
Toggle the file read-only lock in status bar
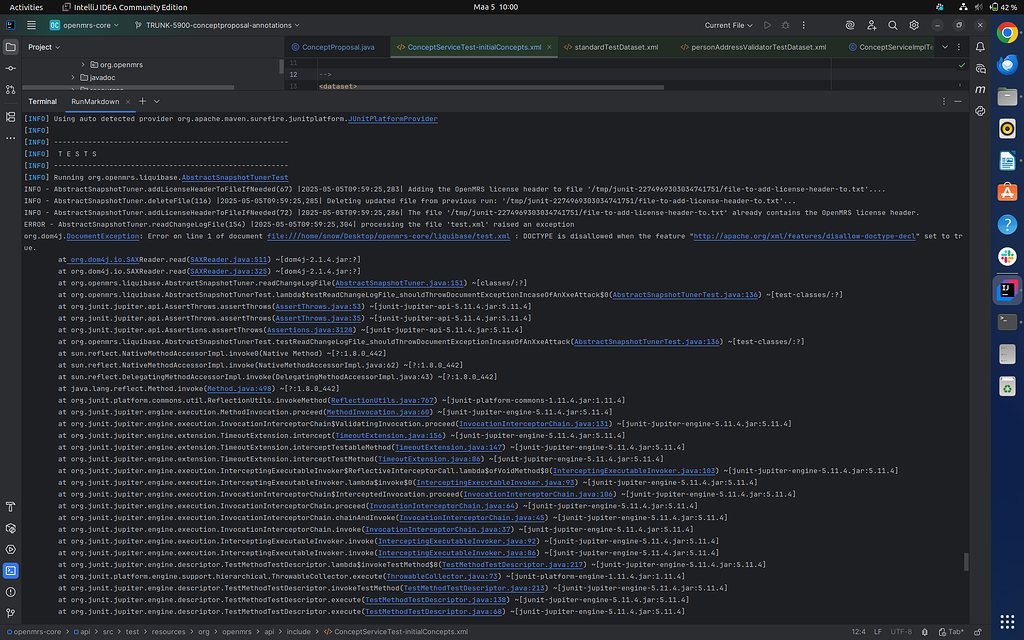[979, 632]
